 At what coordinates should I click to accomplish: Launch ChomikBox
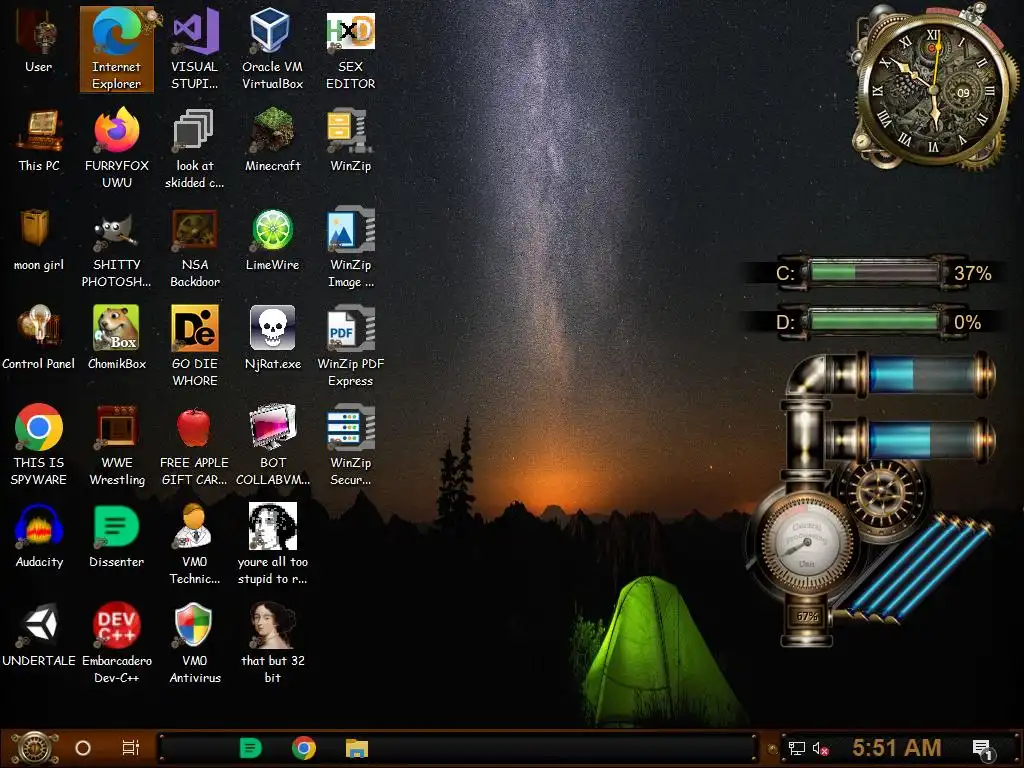[x=117, y=338]
